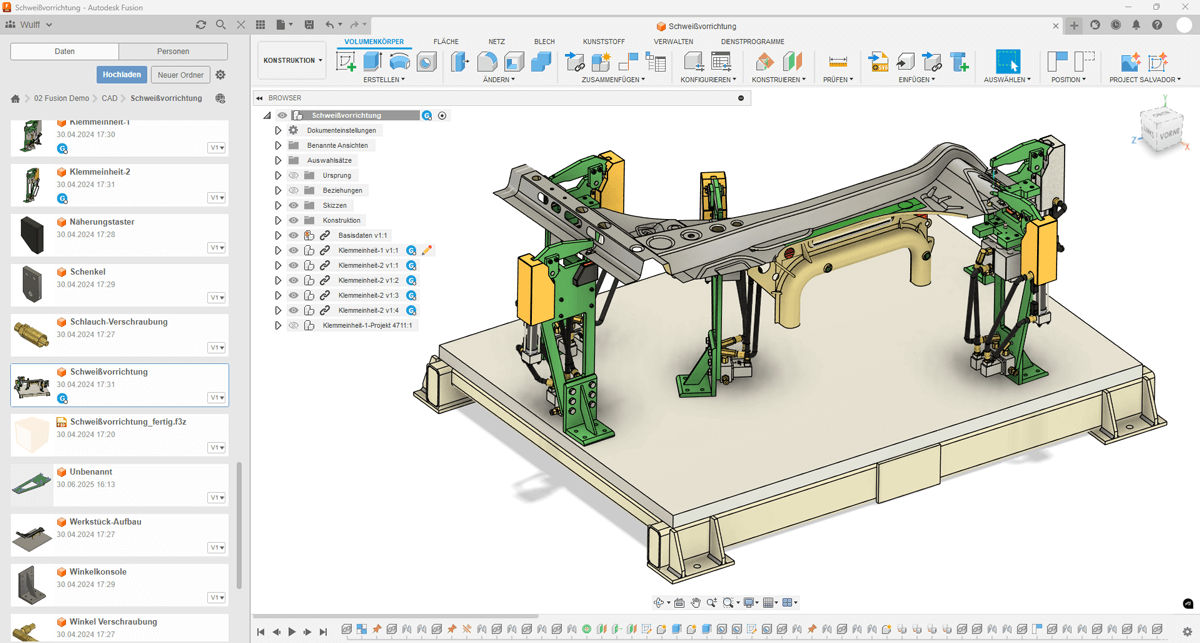
Task: Select the Create Sketch tool
Action: 344,61
